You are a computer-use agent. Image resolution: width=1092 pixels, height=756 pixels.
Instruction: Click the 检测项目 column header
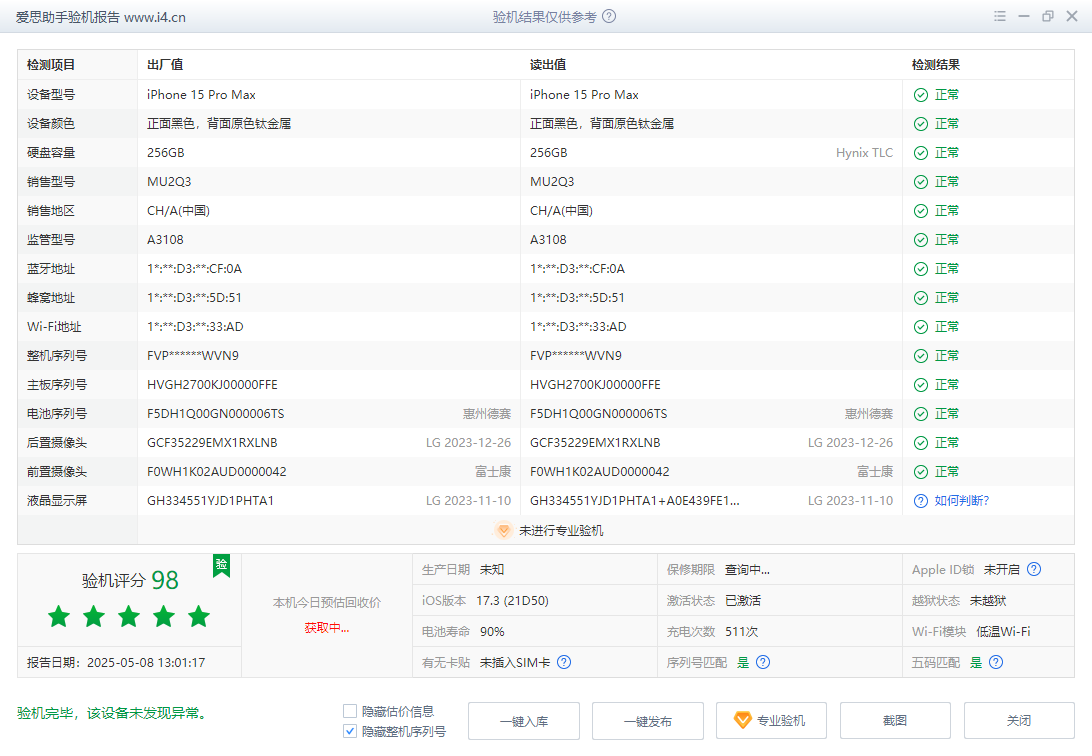51,65
